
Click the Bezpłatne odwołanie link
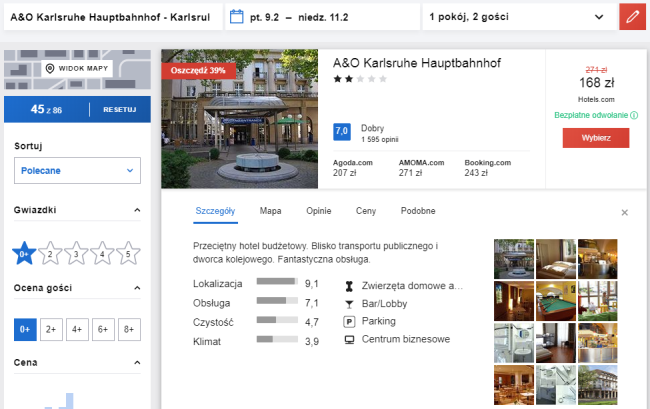point(591,115)
